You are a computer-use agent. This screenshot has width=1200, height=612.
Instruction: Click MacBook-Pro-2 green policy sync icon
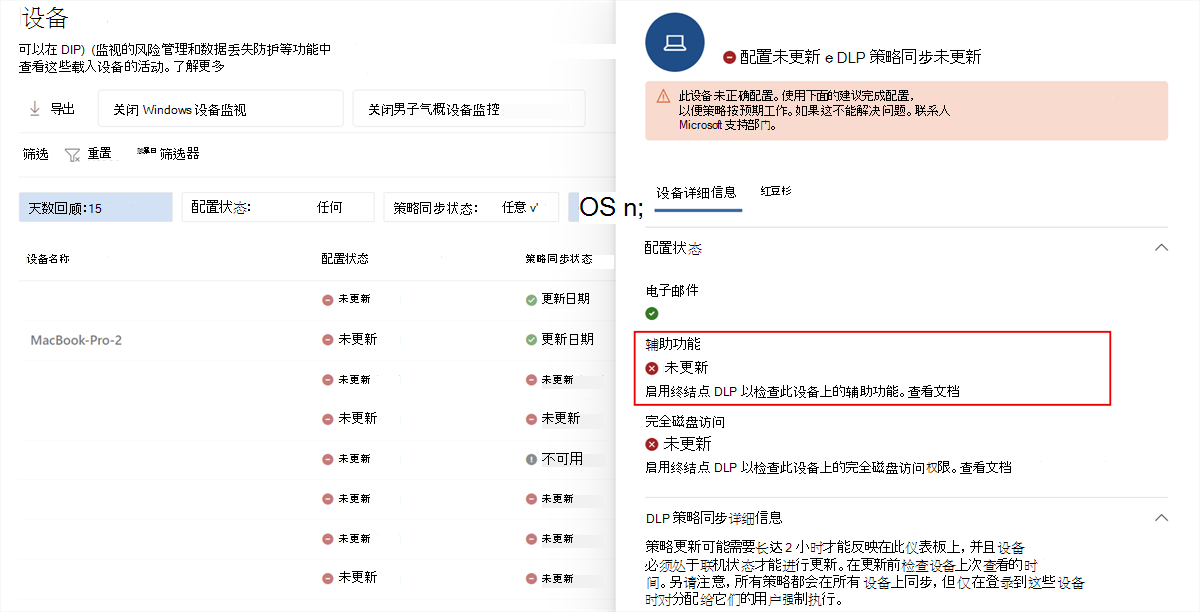[531, 340]
